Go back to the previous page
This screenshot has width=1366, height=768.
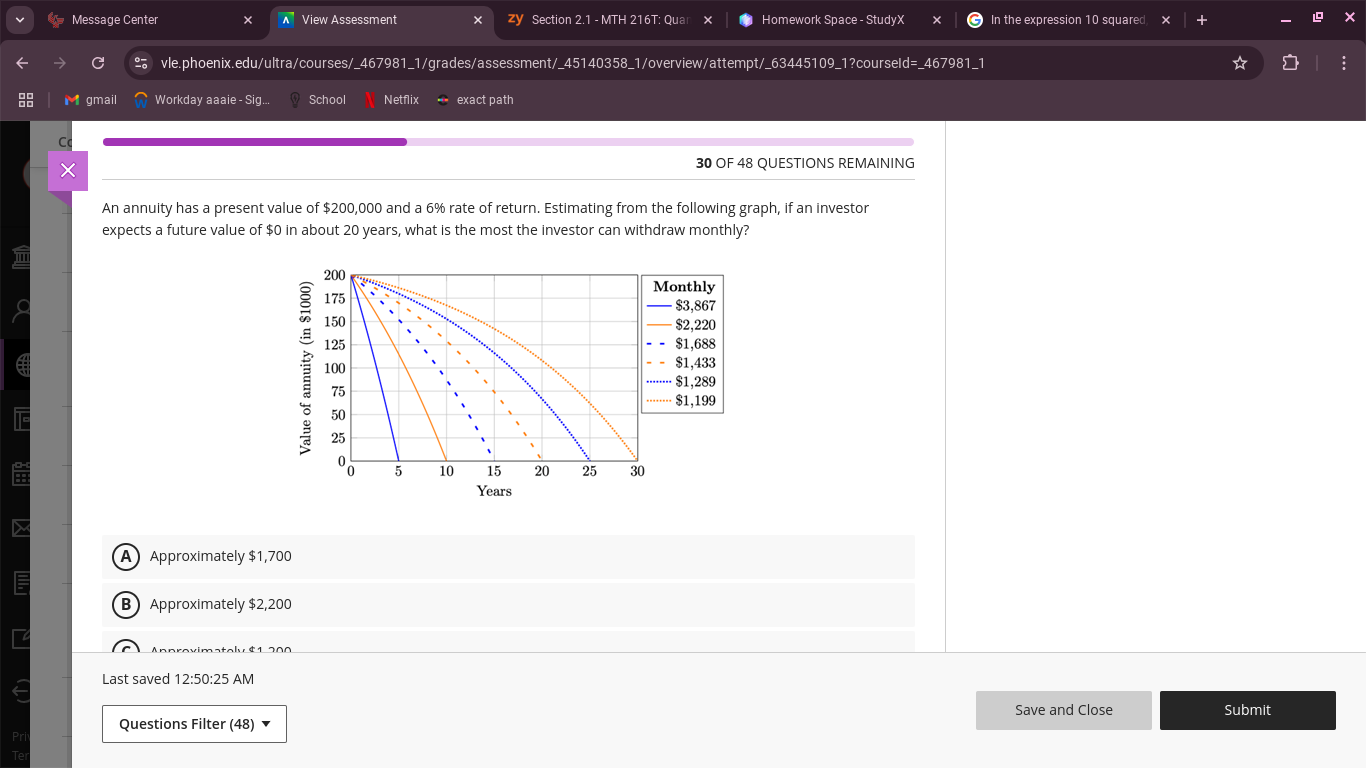pyautogui.click(x=22, y=63)
